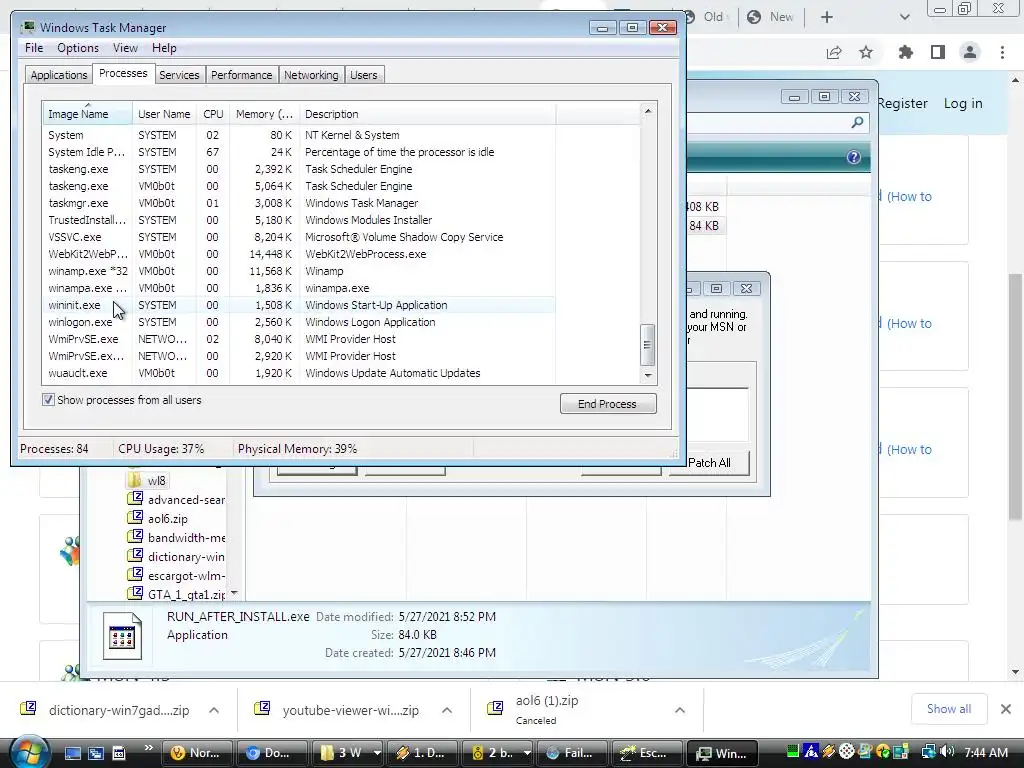
Task: Expand the aol6 (1).zip download options chevron
Action: [x=680, y=710]
